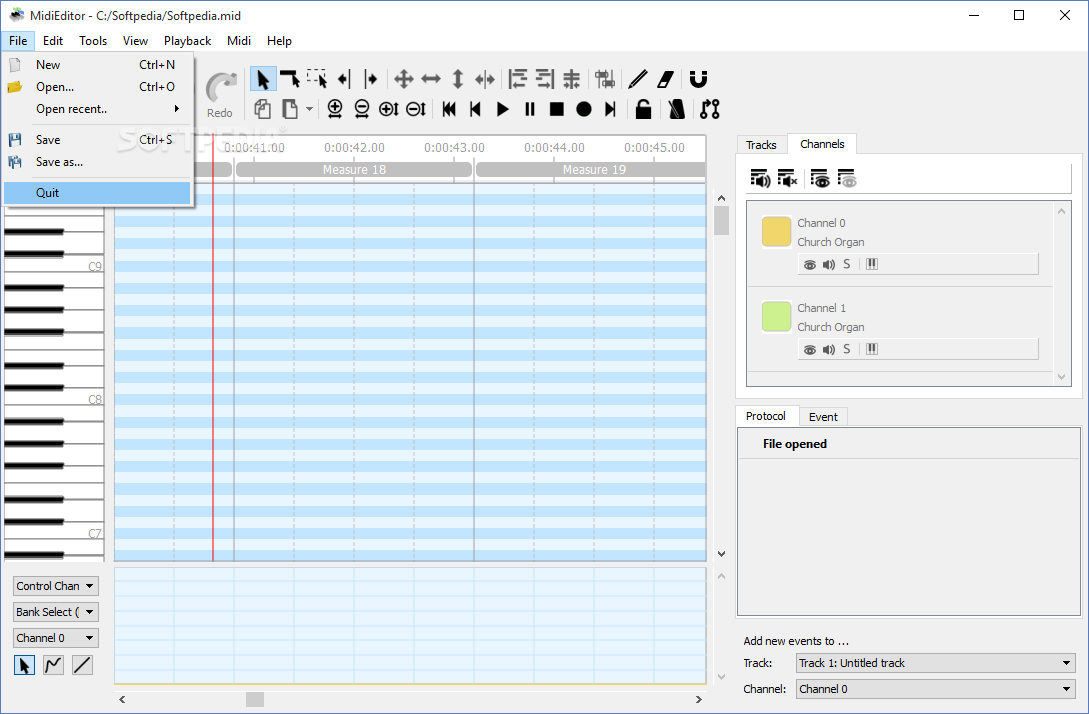Screen dimensions: 1089x714
Task: Switch to the Event tab
Action: pos(823,417)
